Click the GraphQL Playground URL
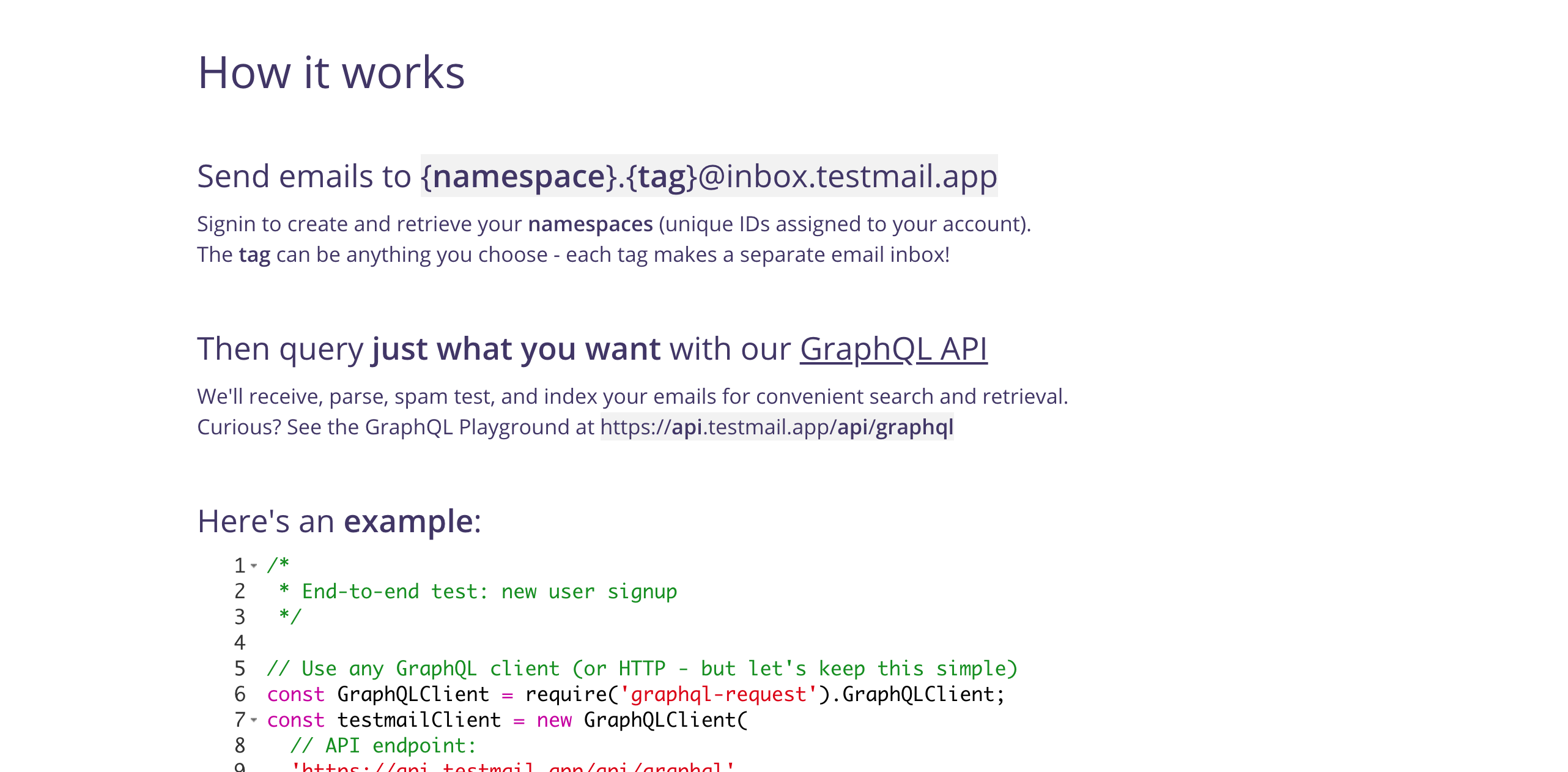Image resolution: width=1568 pixels, height=772 pixels. (x=775, y=427)
